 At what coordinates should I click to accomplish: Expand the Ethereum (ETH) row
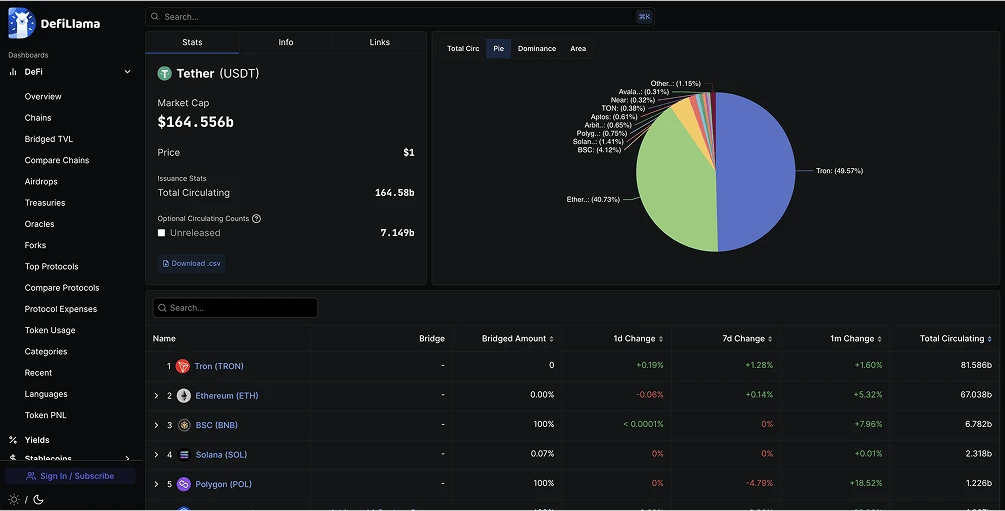coord(156,396)
